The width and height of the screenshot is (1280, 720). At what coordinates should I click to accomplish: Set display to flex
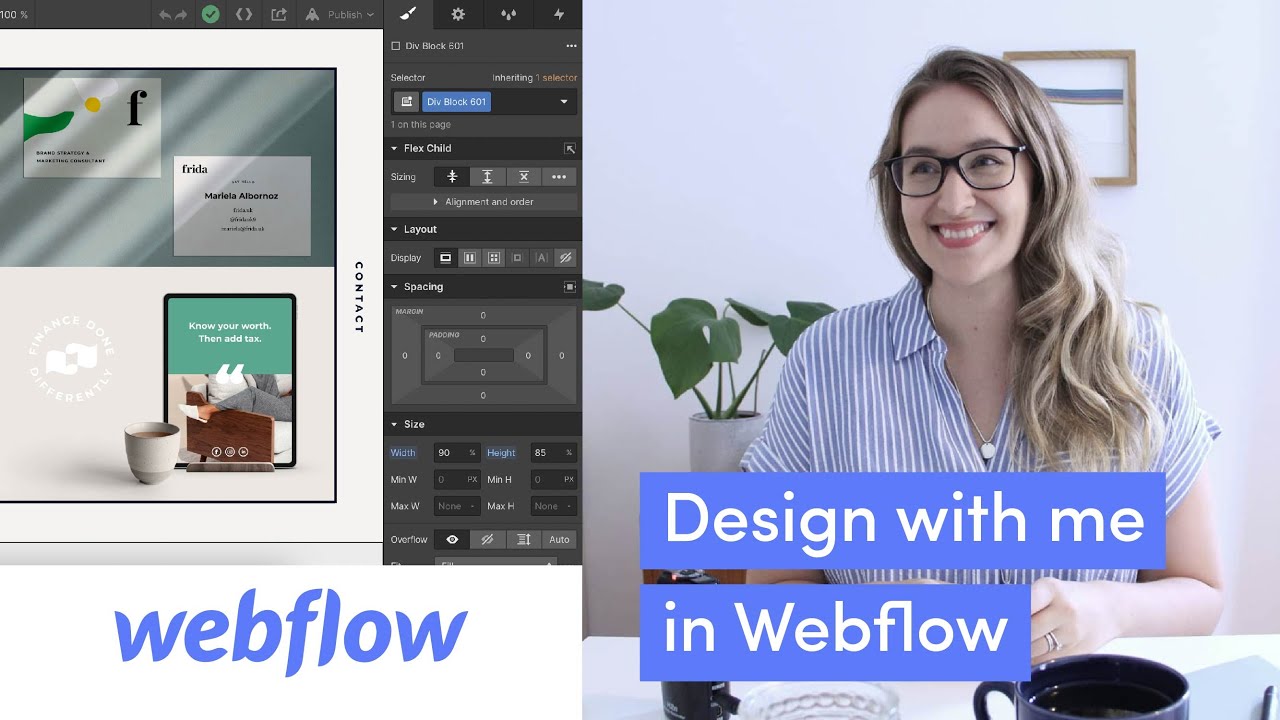[469, 258]
